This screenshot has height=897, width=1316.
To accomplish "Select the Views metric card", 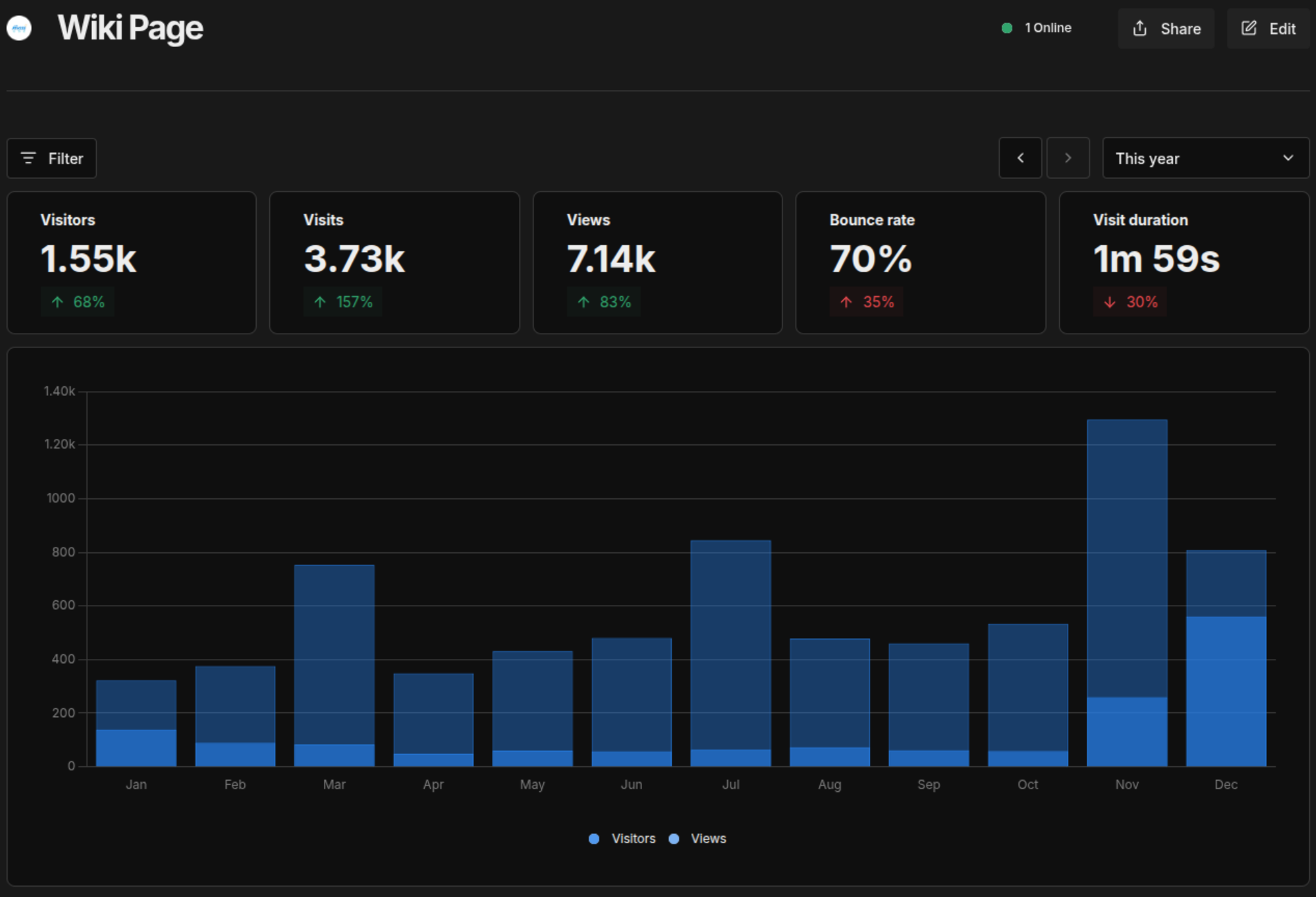I will (657, 262).
